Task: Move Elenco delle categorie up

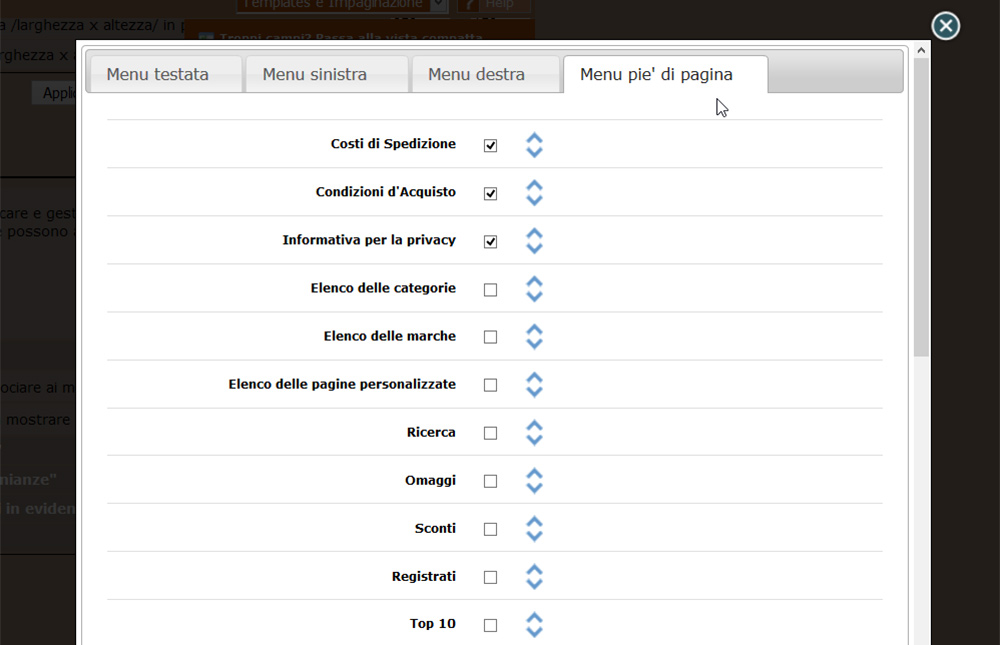Action: coord(534,283)
